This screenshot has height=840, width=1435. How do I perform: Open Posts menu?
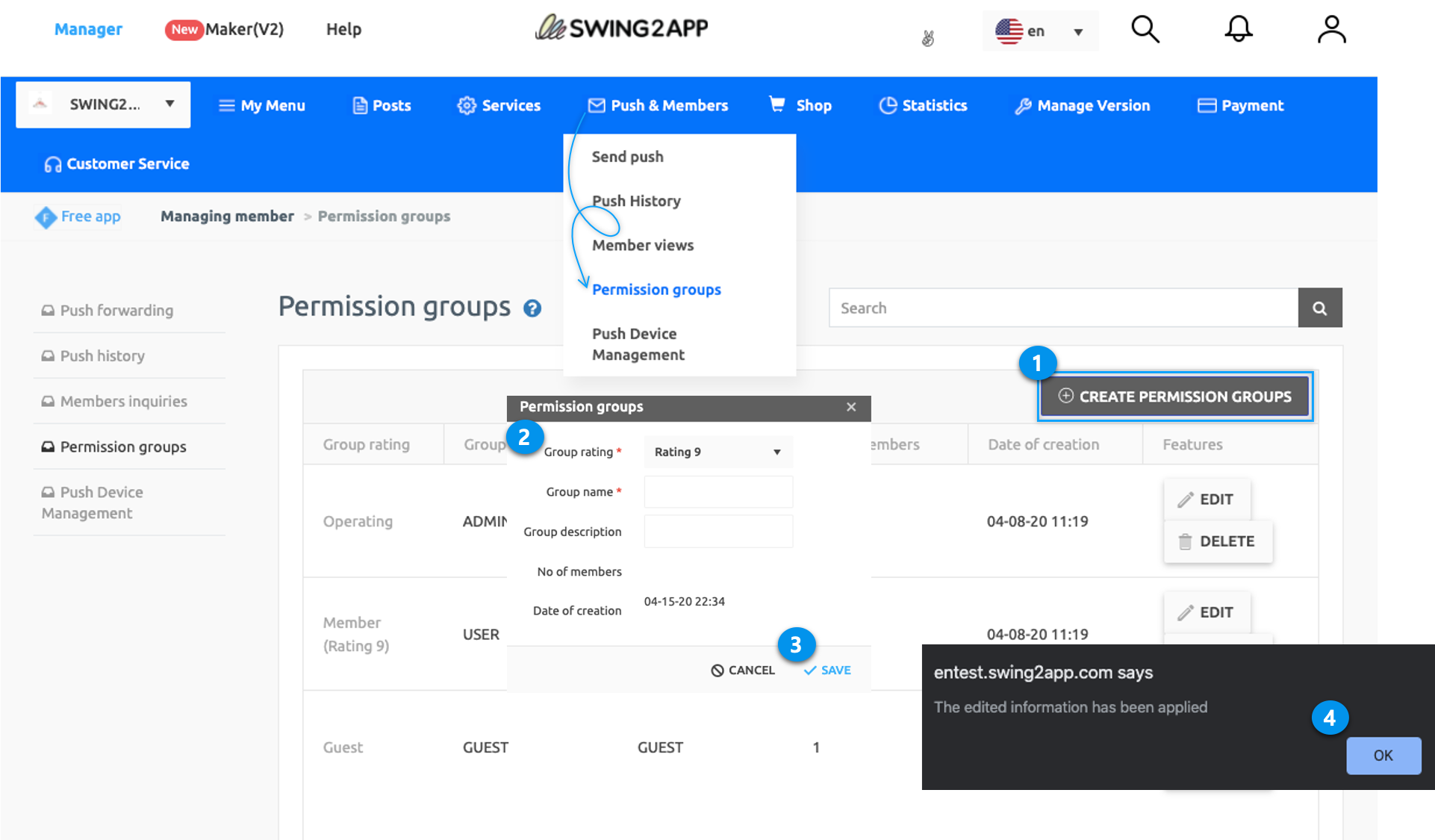pos(382,105)
